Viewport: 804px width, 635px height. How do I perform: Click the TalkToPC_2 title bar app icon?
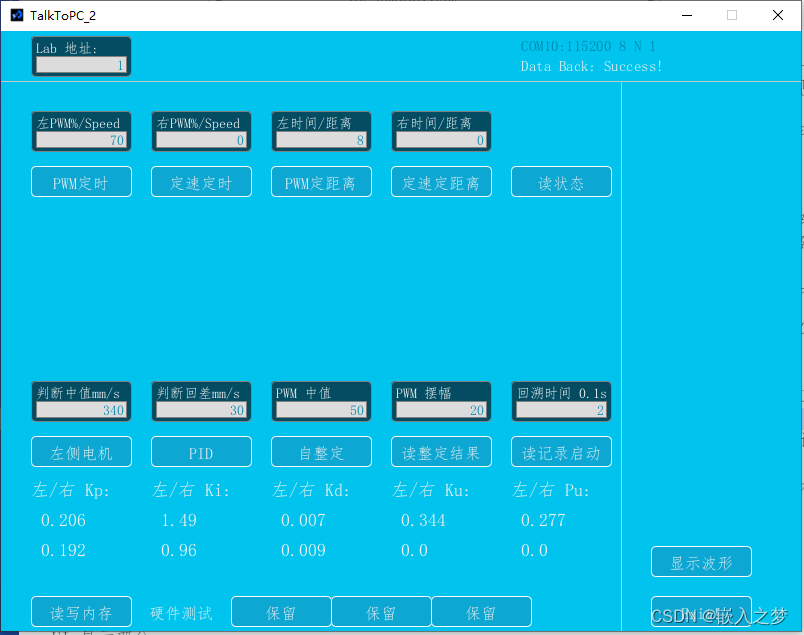(16, 15)
